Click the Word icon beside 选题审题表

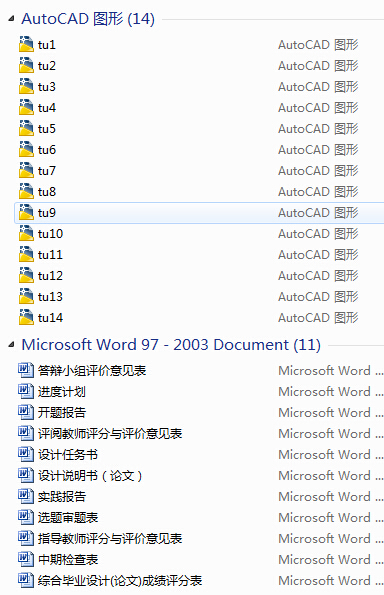pos(26,517)
